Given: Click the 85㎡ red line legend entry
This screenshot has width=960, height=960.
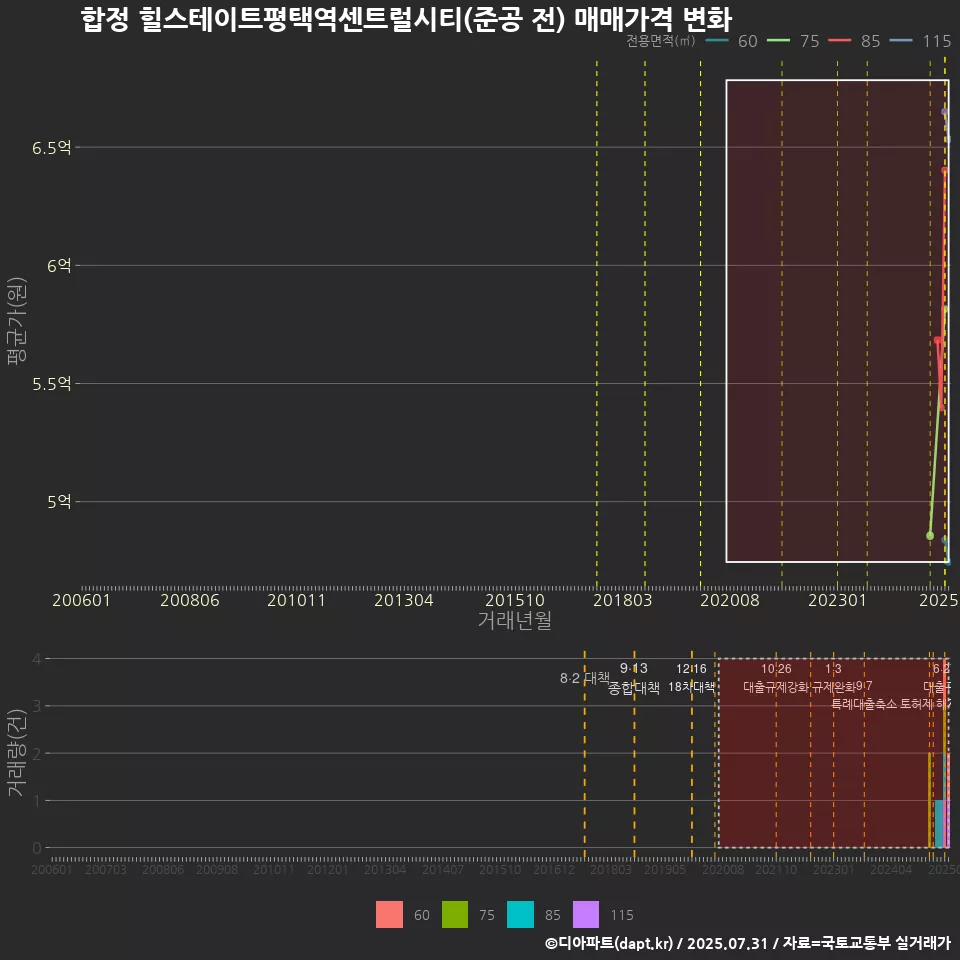Looking at the screenshot, I should (x=855, y=41).
